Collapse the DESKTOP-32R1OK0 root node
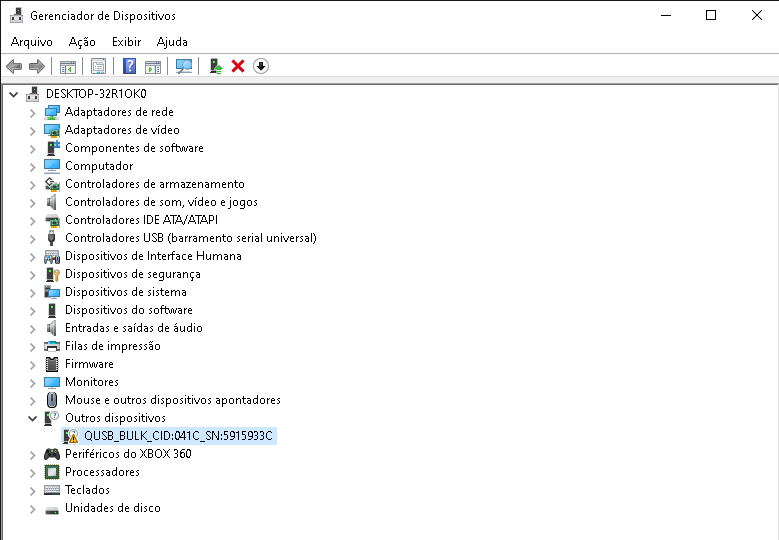The image size is (779, 540). click(14, 94)
